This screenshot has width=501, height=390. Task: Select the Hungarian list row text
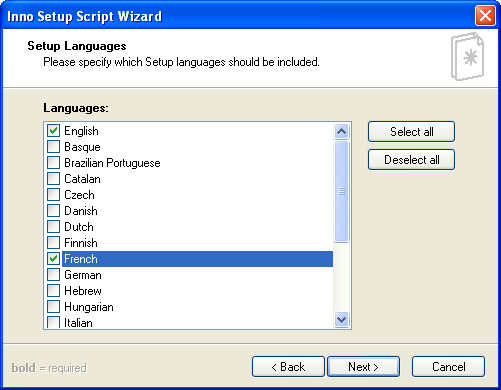point(89,307)
